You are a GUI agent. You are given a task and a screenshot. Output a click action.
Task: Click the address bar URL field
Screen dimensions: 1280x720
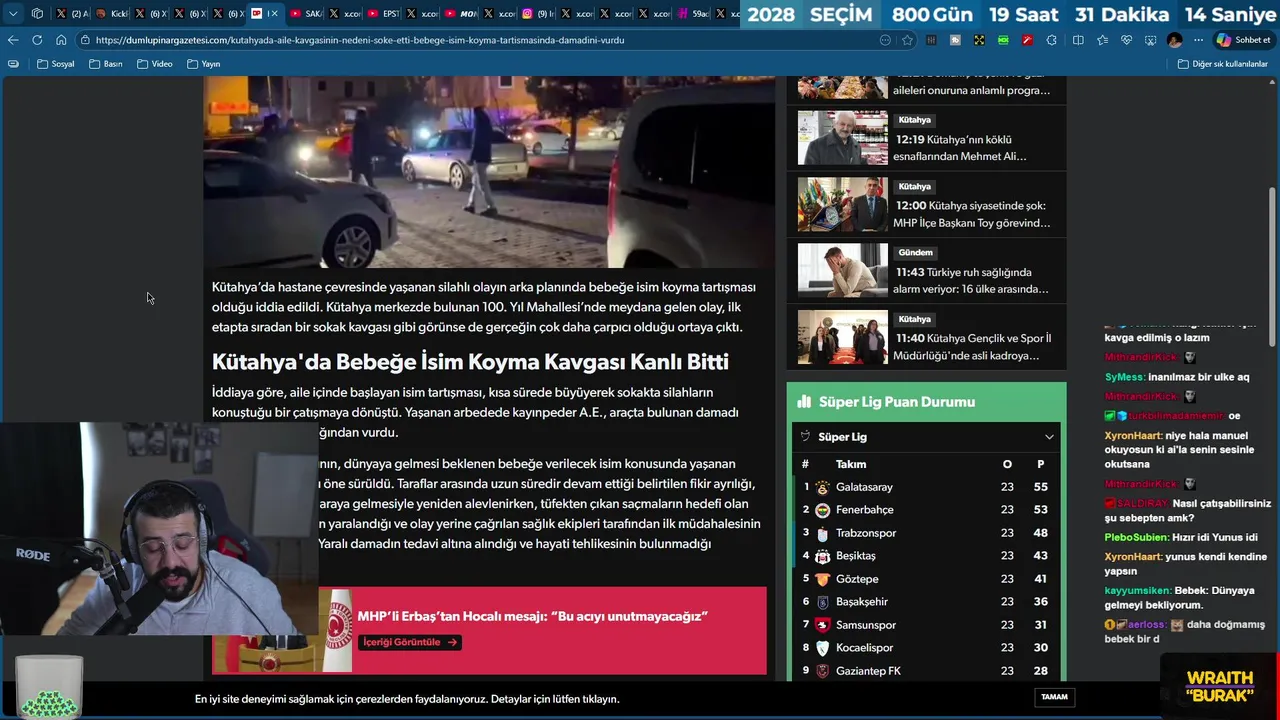coord(480,40)
